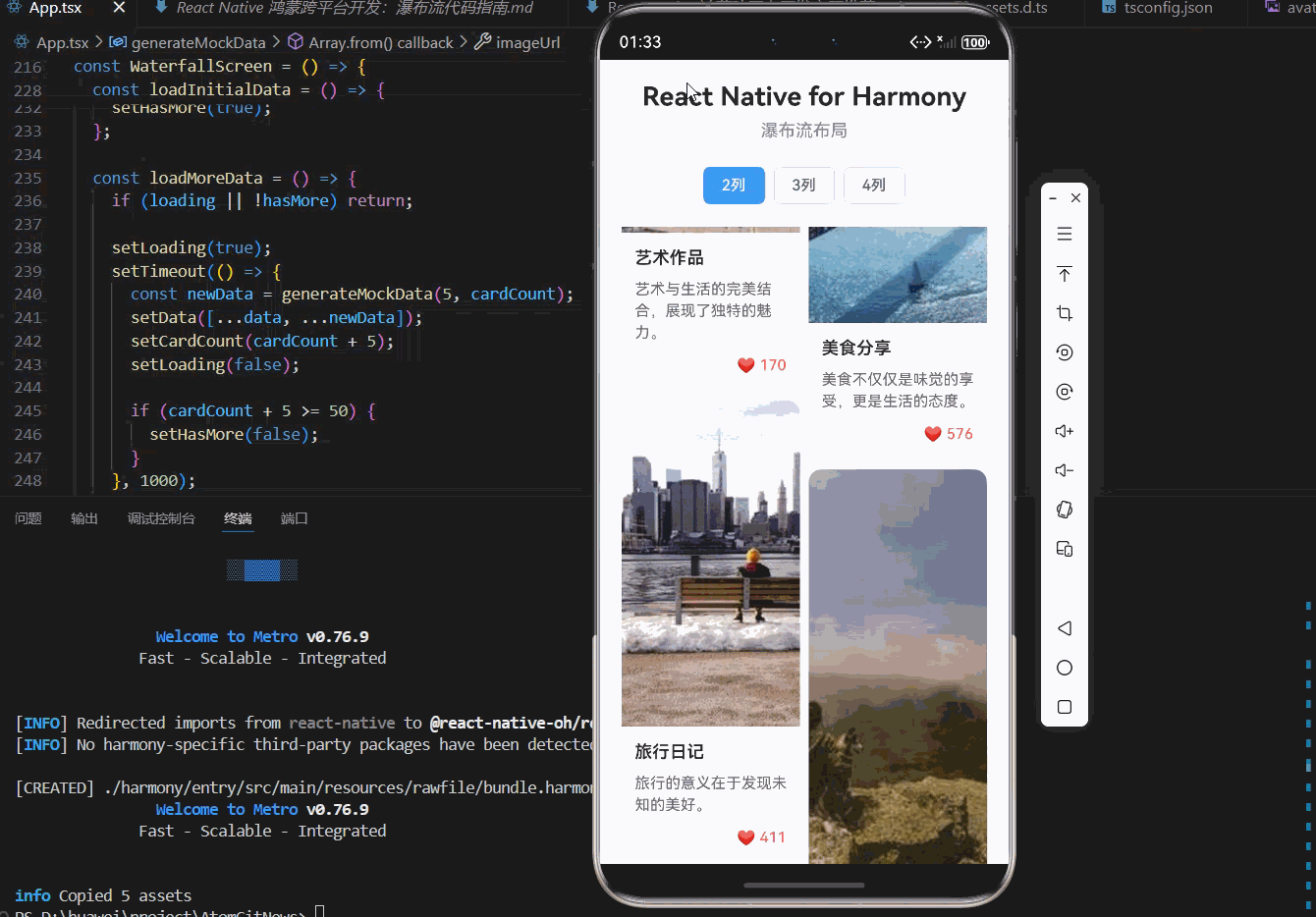
Task: Click the cube icon before Array.from() callback
Action: coord(295,42)
